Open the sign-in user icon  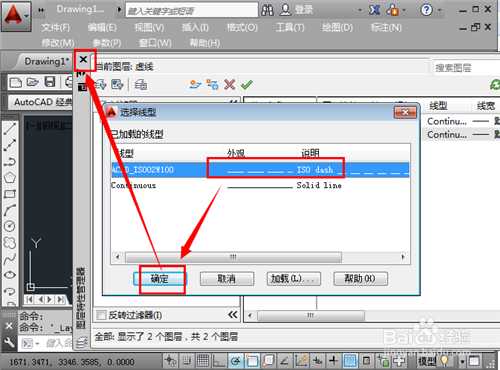[285, 10]
